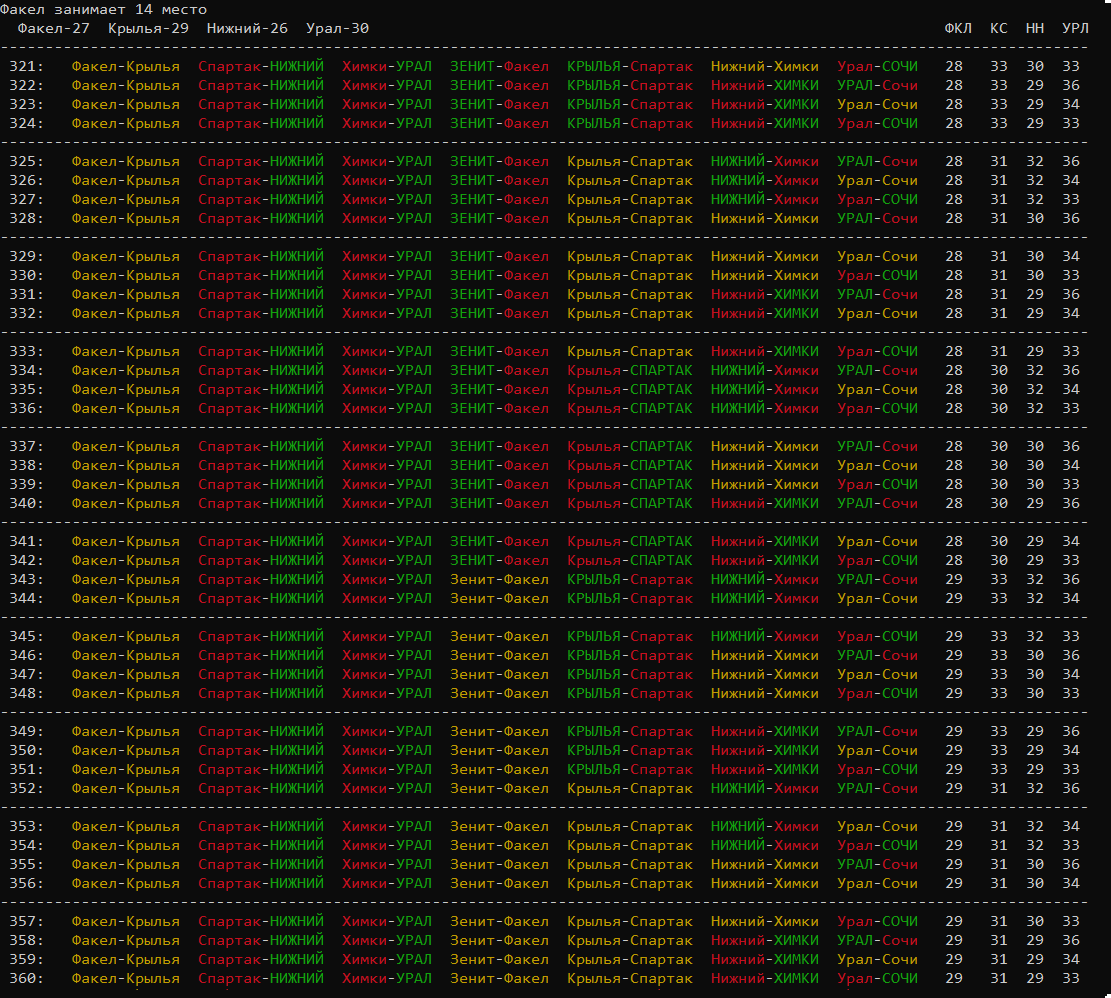Screen dimensions: 1111x998
Task: Select "Спартак-НИЖНИЙ" in row 338
Action: pyautogui.click(x=261, y=466)
